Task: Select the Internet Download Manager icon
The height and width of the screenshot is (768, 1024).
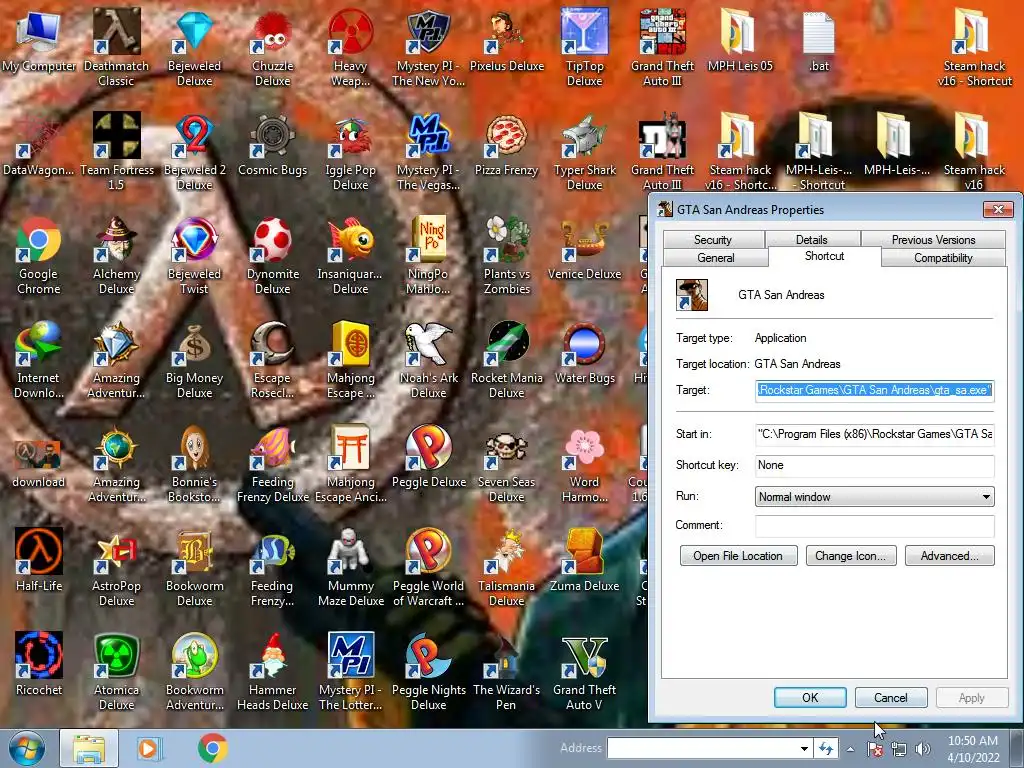Action: tap(39, 343)
